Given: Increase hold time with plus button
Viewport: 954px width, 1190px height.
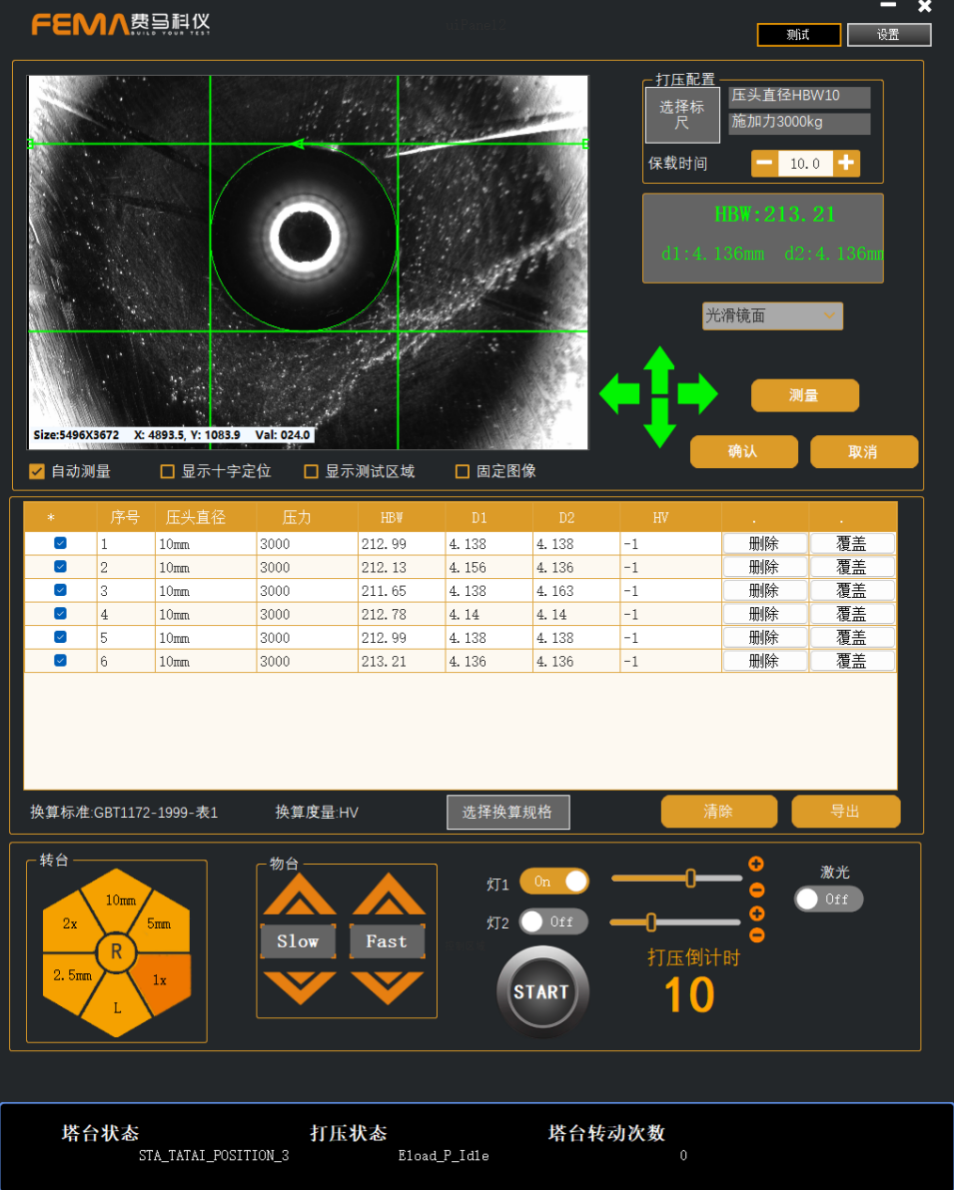Looking at the screenshot, I should 846,163.
